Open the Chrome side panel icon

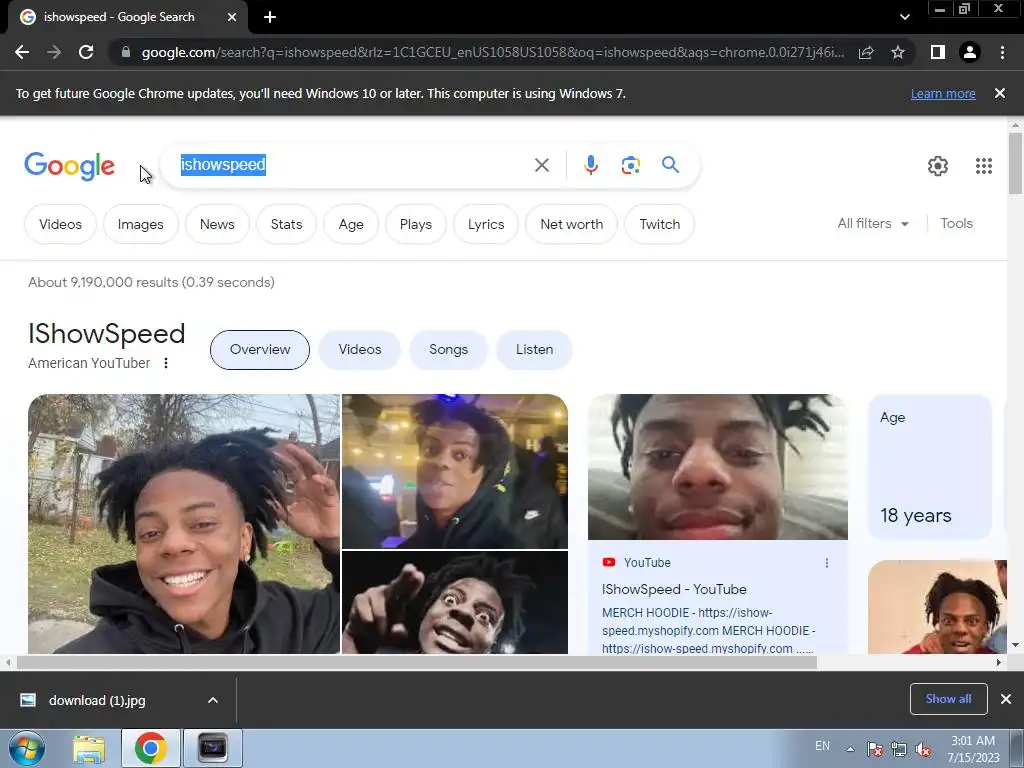[x=938, y=52]
